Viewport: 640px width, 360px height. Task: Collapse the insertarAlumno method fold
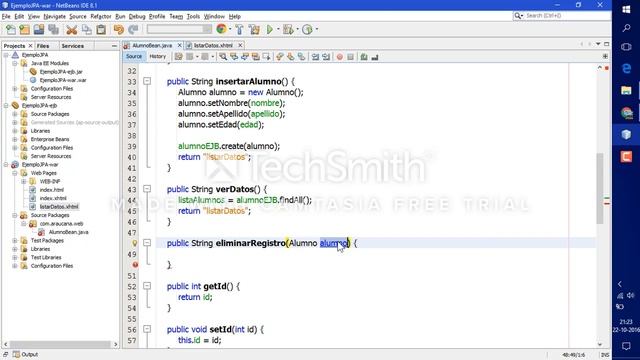pos(147,81)
